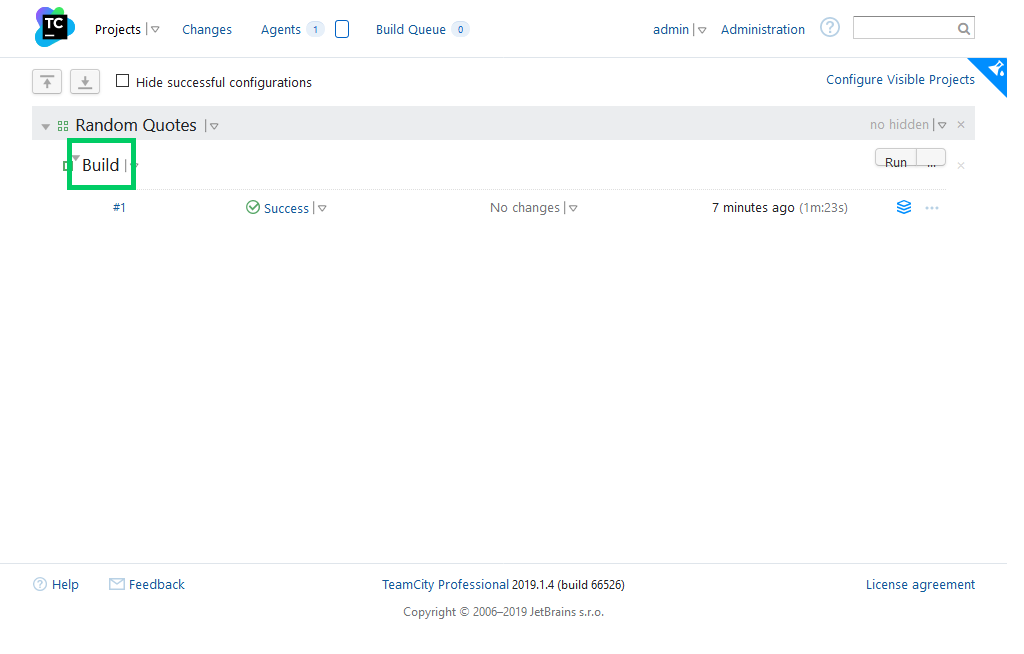The width and height of the screenshot is (1024, 654).
Task: Open the Success status dropdown arrow
Action: coord(322,208)
